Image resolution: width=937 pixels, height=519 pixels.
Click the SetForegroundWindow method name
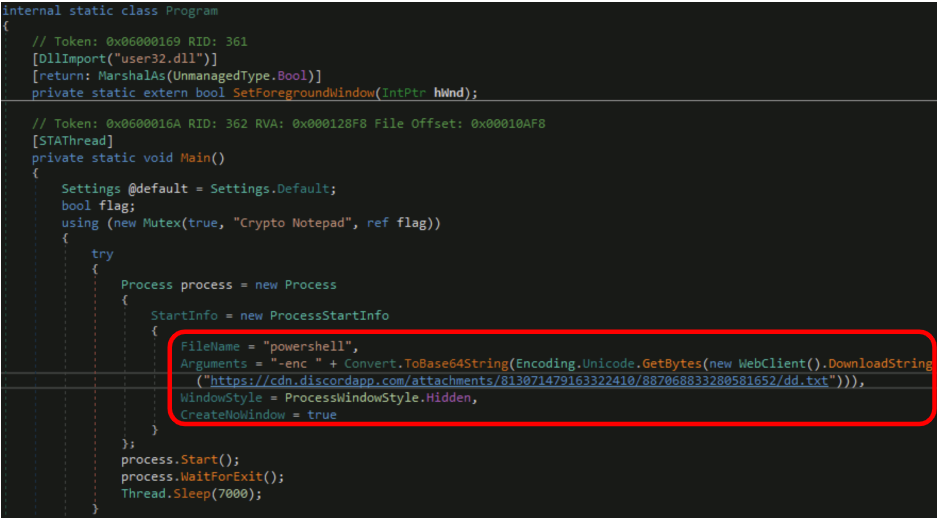click(x=304, y=93)
